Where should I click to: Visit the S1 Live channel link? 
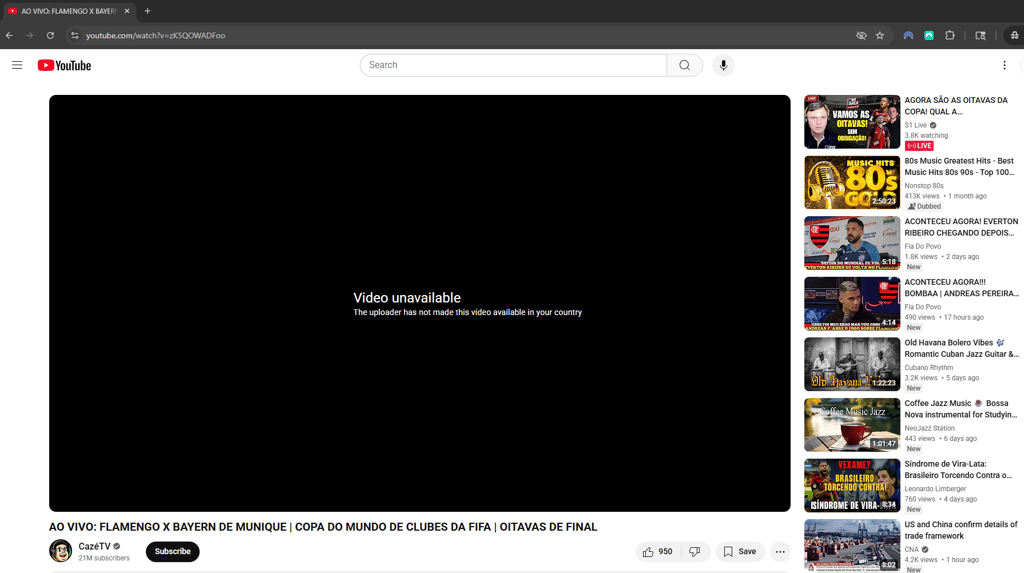tap(916, 125)
